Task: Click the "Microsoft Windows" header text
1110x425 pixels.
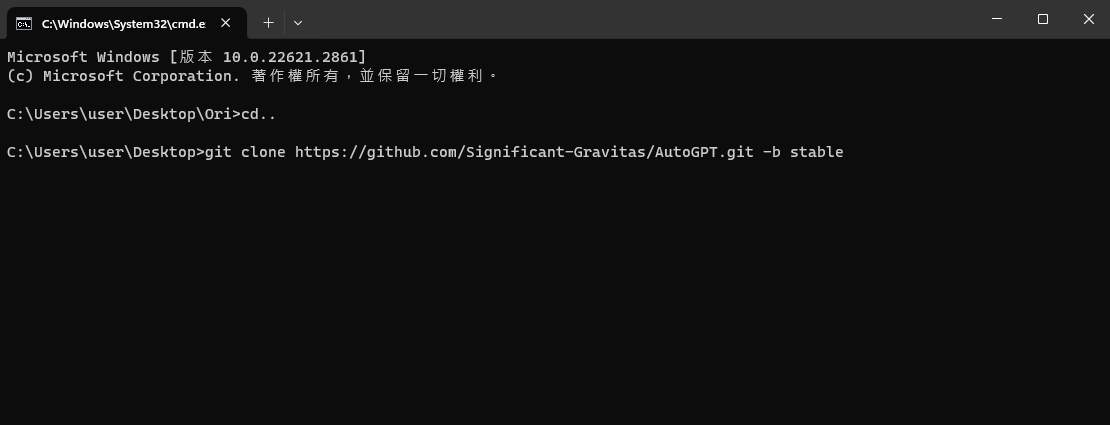Action: pyautogui.click(x=84, y=57)
